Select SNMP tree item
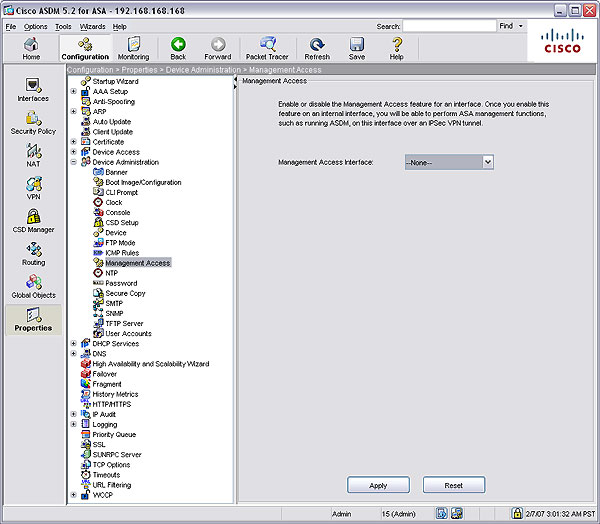 point(114,313)
